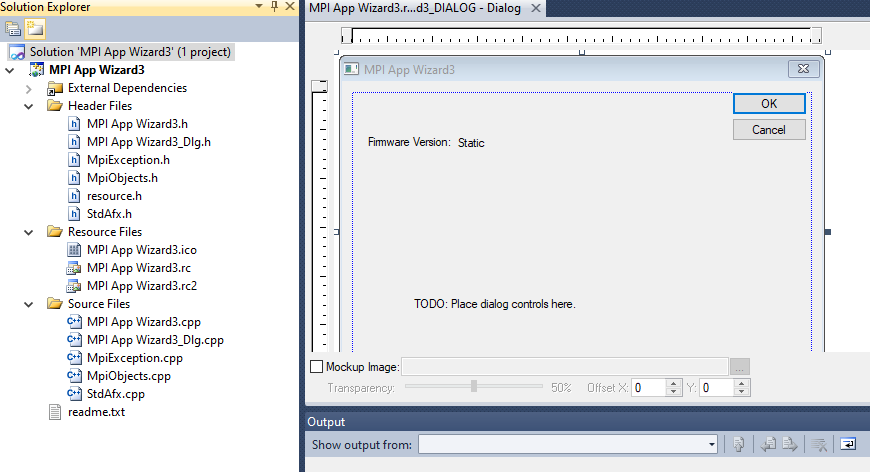Click the MpiObjects.h file icon
The width and height of the screenshot is (870, 472).
coord(74,178)
